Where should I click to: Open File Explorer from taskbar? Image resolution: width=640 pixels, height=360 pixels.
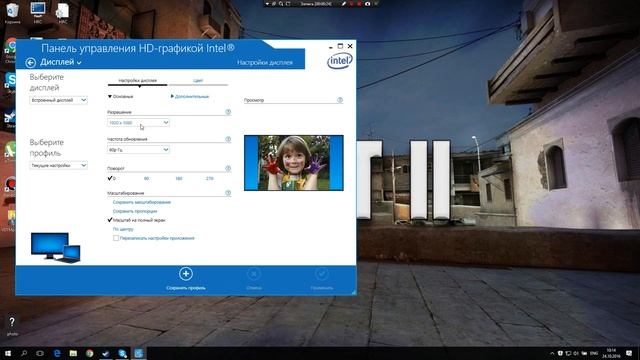[73, 353]
